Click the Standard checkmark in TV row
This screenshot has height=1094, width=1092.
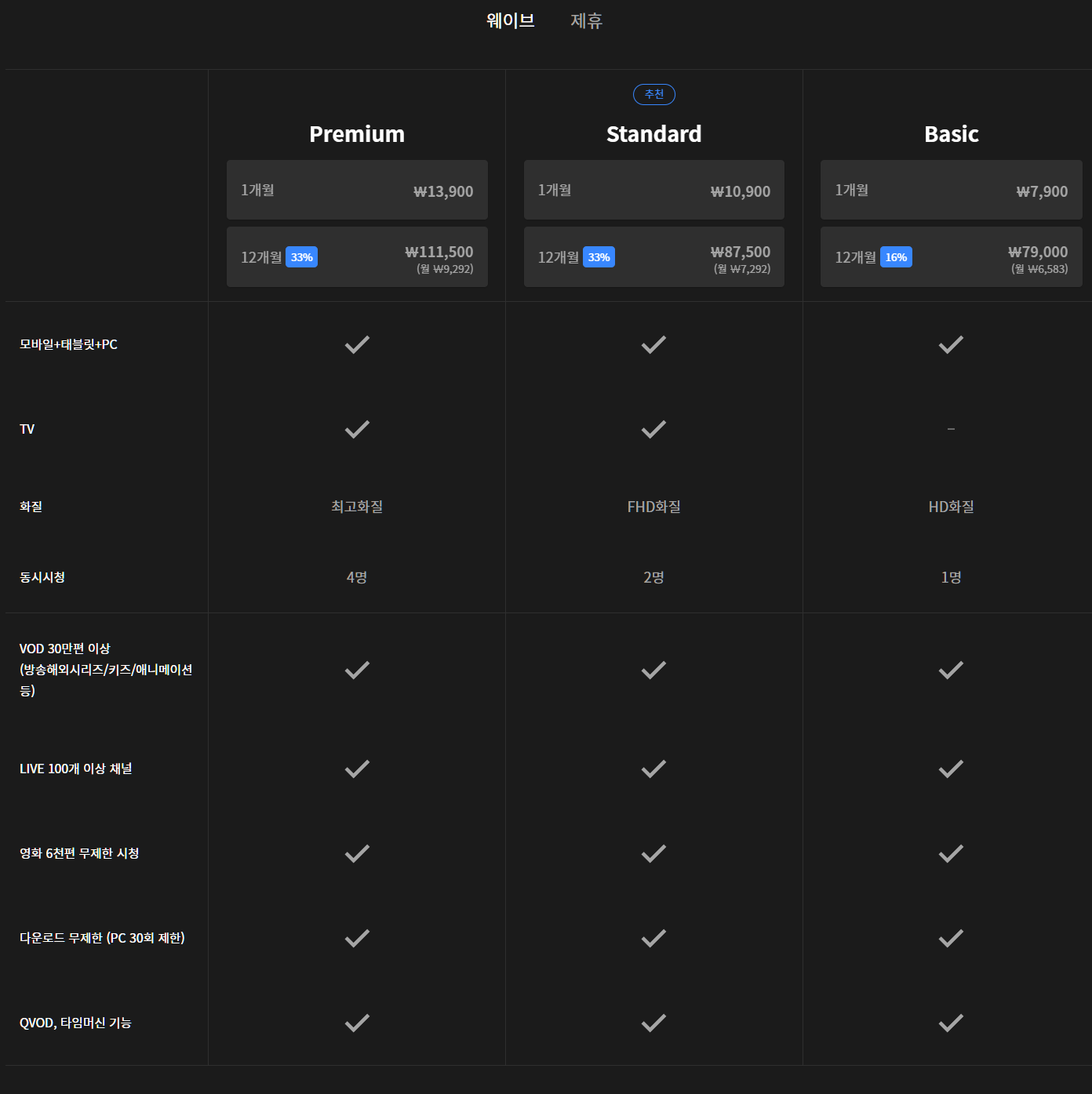pyautogui.click(x=653, y=429)
